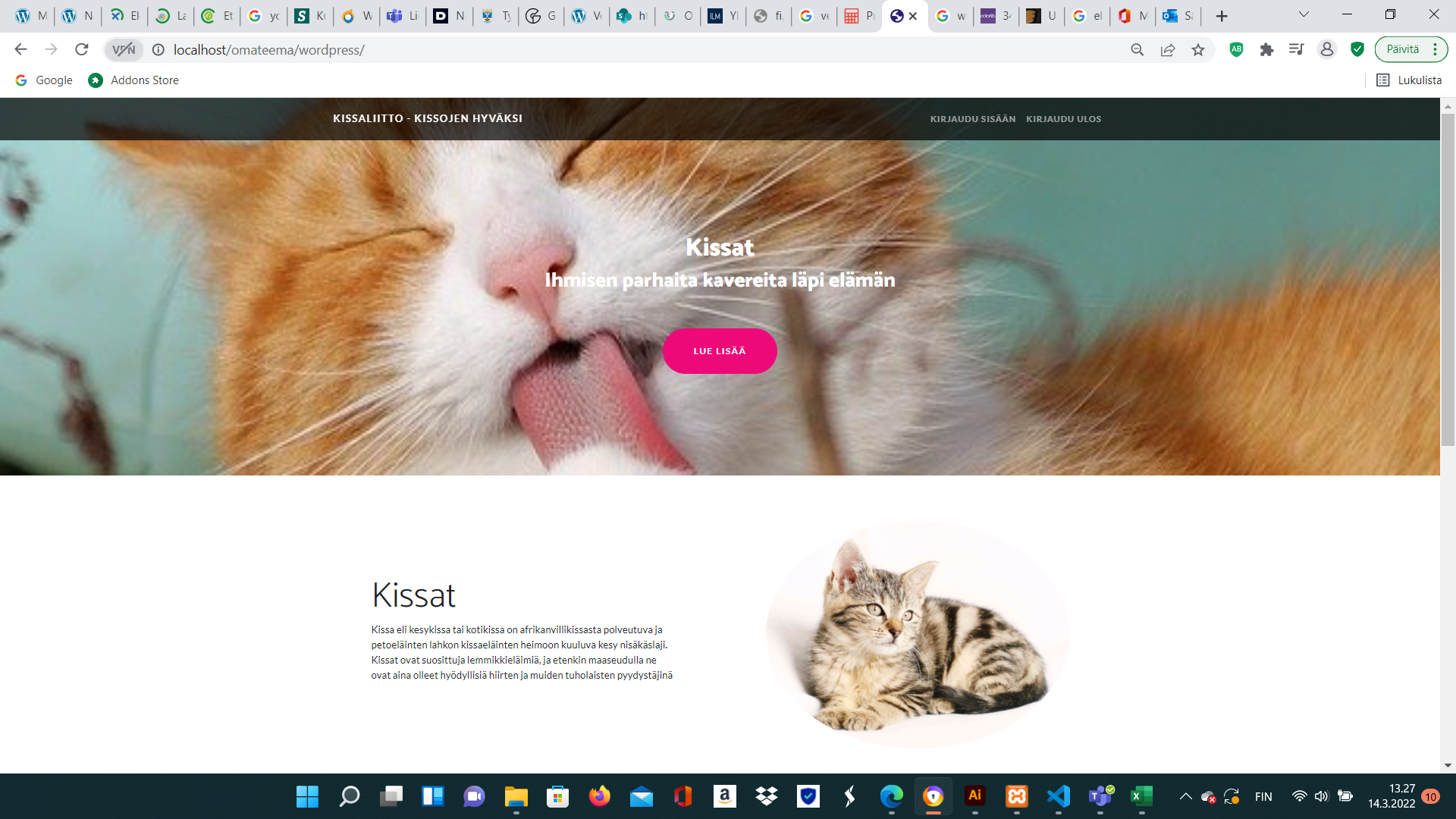Open the AdBlock extension icon
The width and height of the screenshot is (1456, 819).
click(x=1236, y=49)
